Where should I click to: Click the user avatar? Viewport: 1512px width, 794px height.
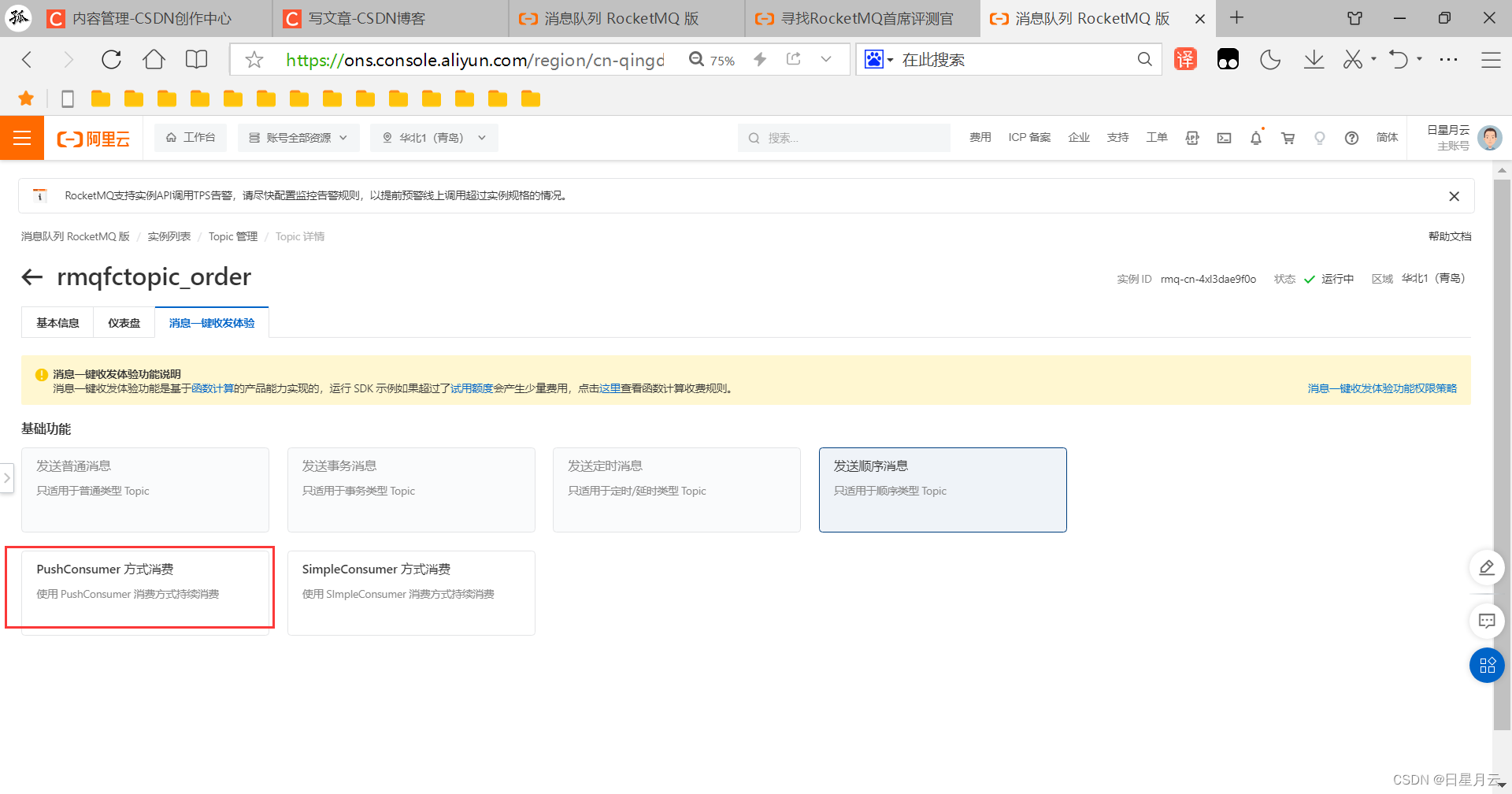click(x=1489, y=138)
